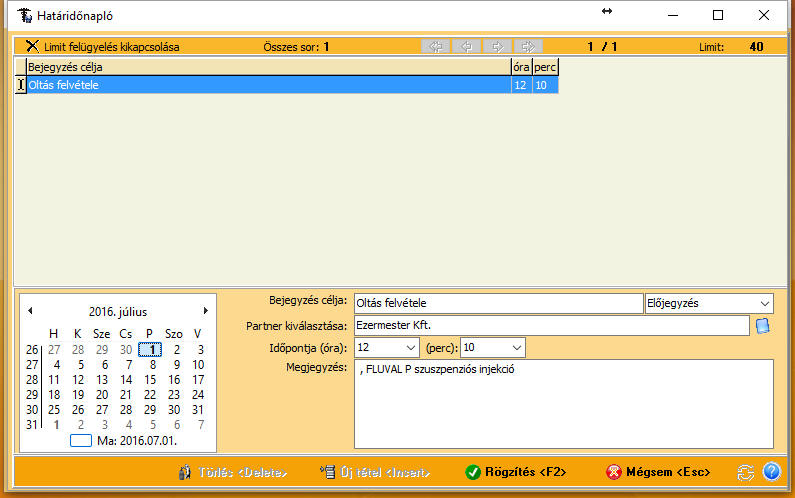The height and width of the screenshot is (498, 795).
Task: Open the partner picker book icon
Action: [x=763, y=326]
